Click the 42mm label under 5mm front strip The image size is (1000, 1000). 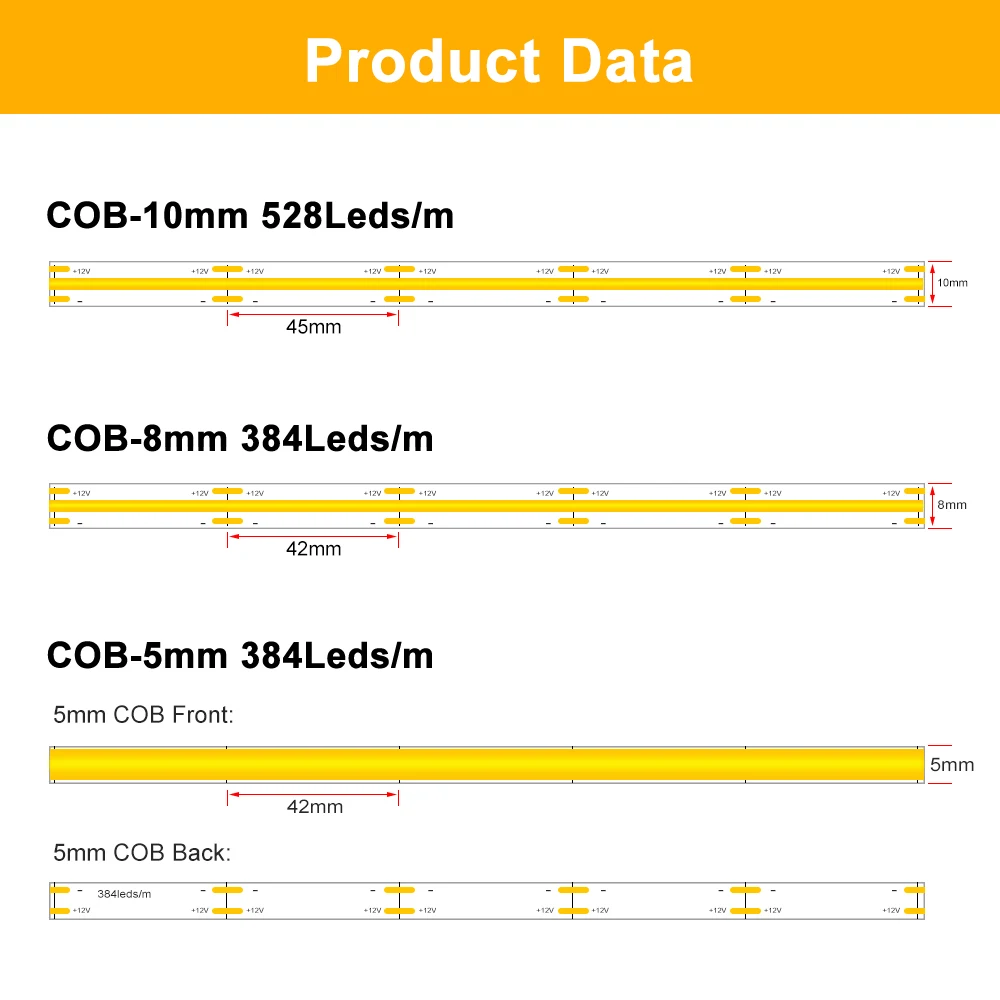point(314,807)
